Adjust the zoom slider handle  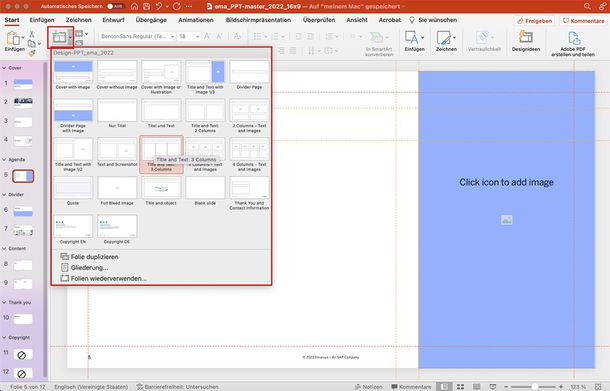535,386
